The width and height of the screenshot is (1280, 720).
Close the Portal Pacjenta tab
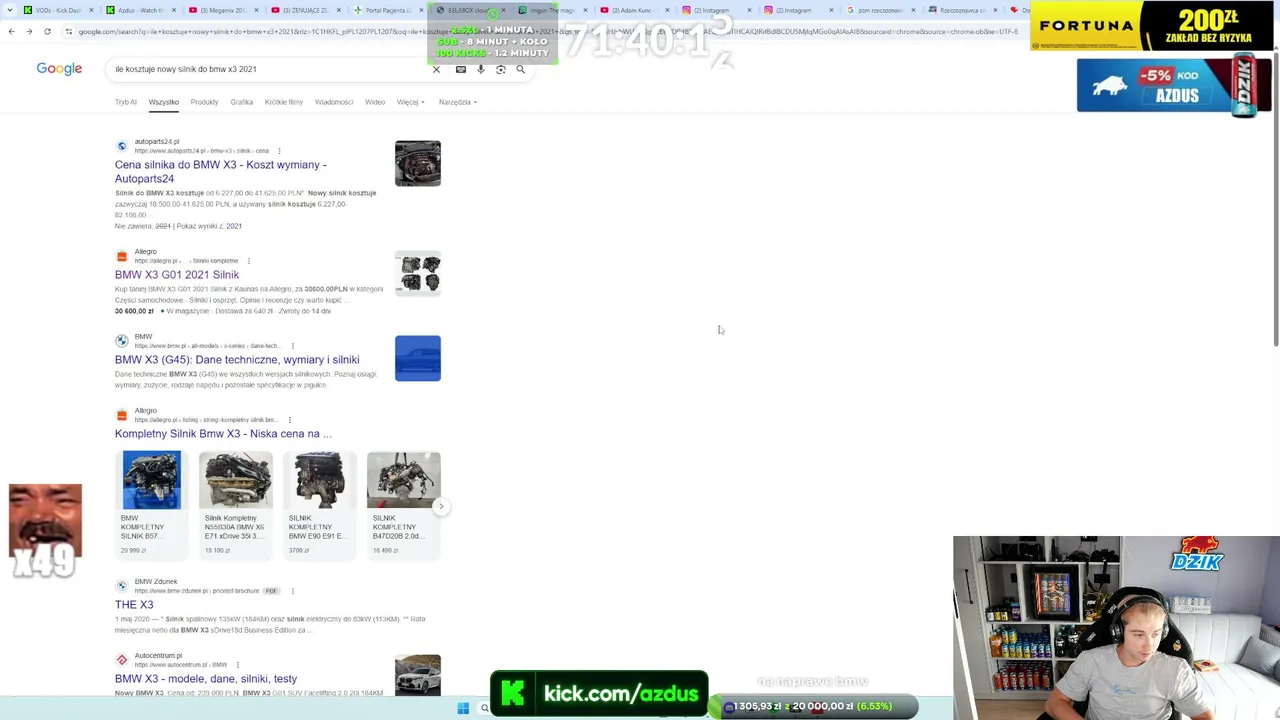[419, 10]
